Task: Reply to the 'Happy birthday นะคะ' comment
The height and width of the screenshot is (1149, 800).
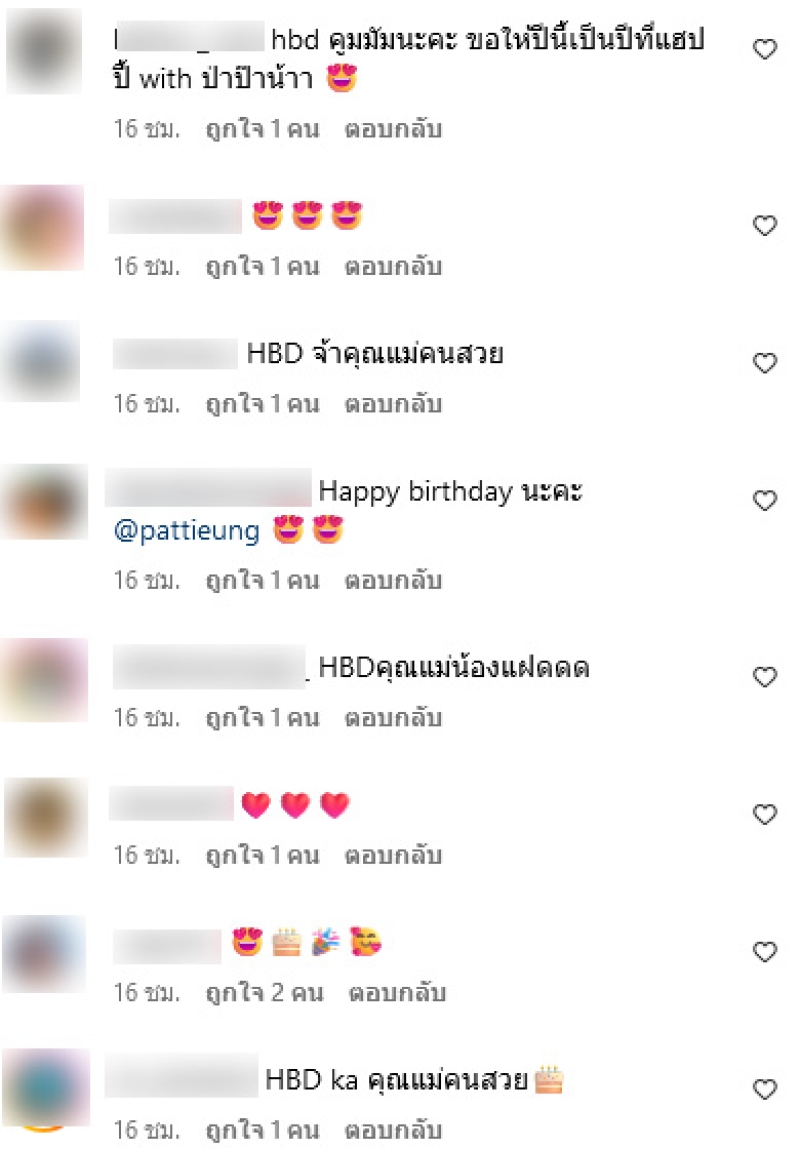Action: pyautogui.click(x=393, y=580)
